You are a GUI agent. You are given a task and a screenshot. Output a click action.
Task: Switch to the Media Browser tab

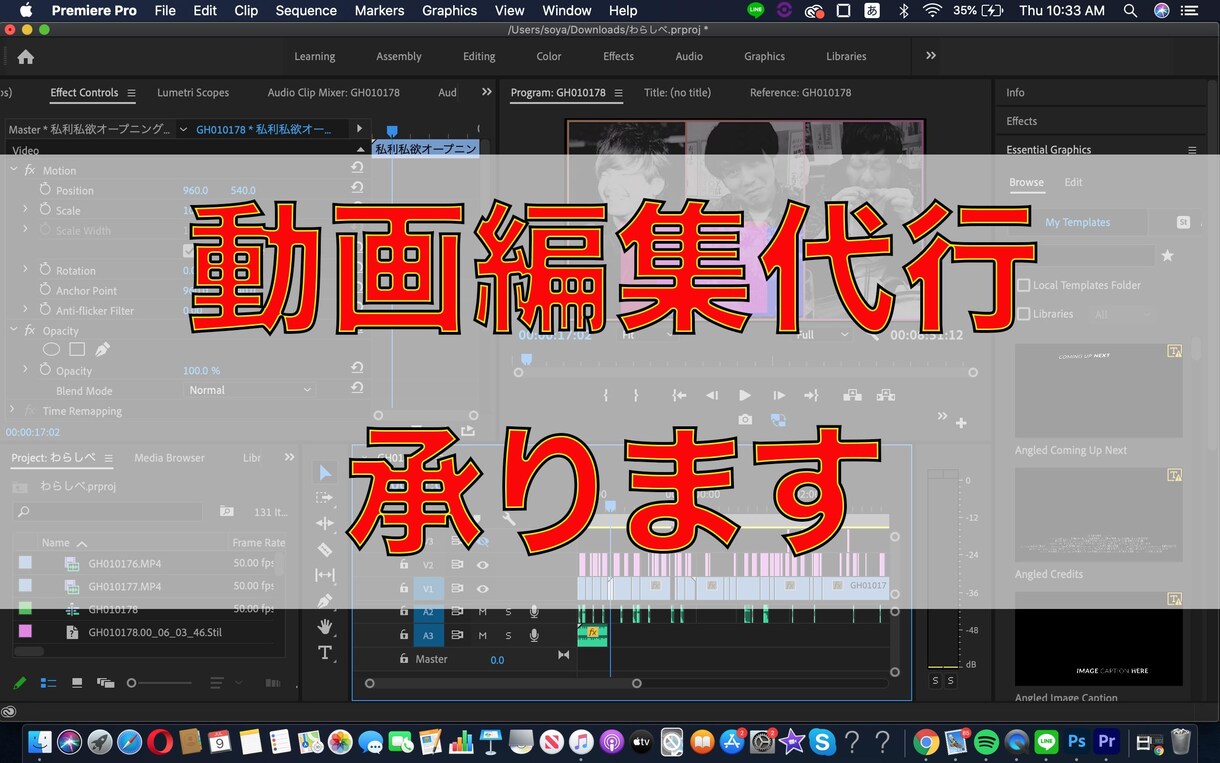point(169,457)
